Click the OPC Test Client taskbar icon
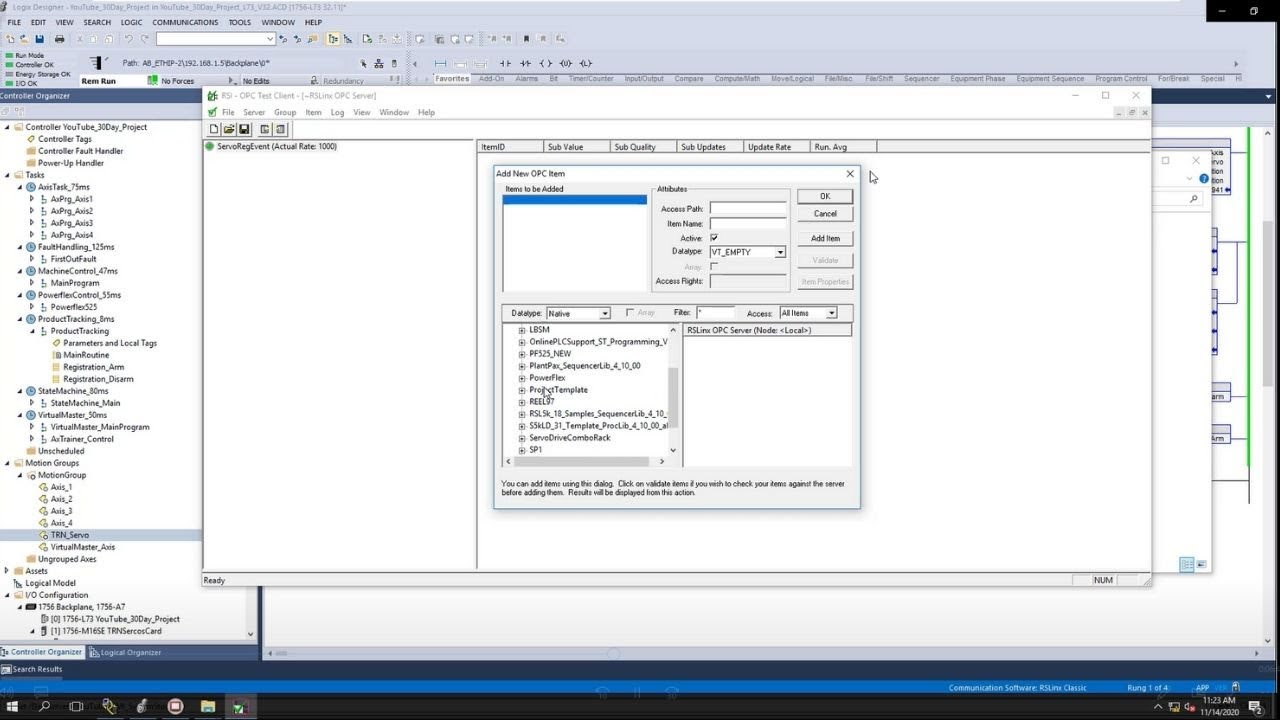Screen dimensions: 1280x720 239,706
